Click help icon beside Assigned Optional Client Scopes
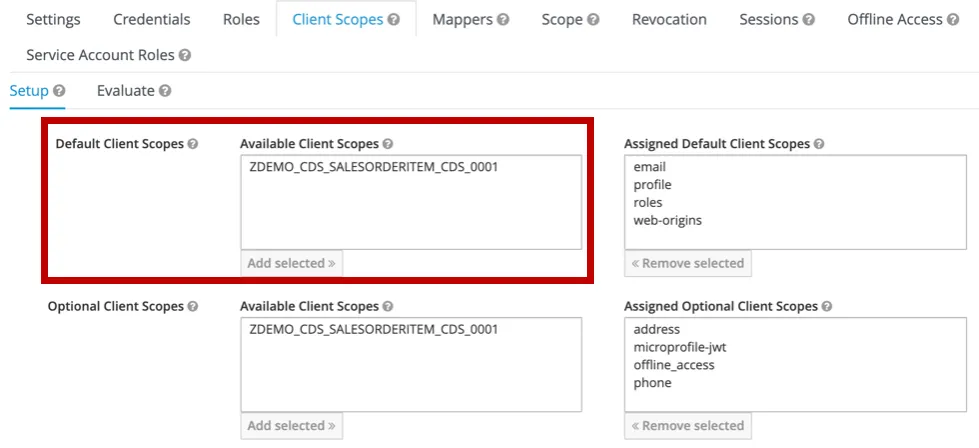The image size is (979, 448). coord(827,307)
